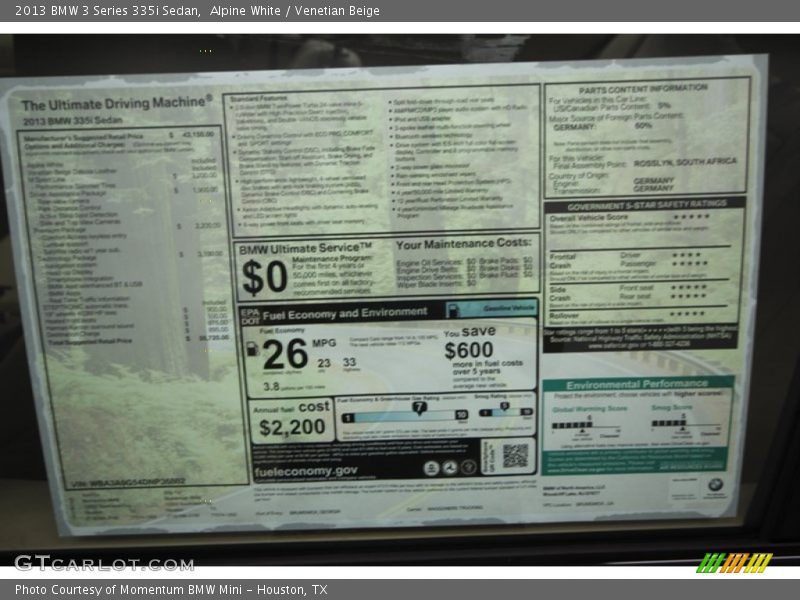Click the VIN line at sticker bottom
The width and height of the screenshot is (800, 600).
click(128, 482)
